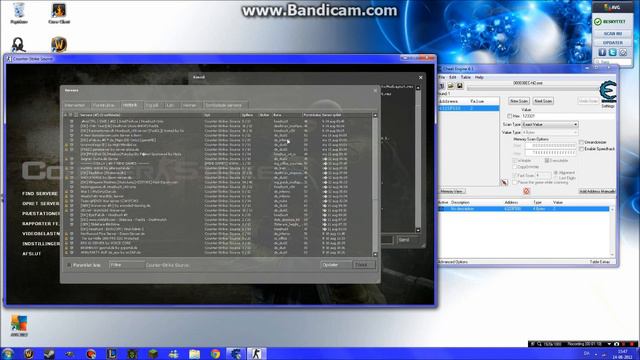
Task: Open the Scan Type dropdown
Action: tap(550, 124)
